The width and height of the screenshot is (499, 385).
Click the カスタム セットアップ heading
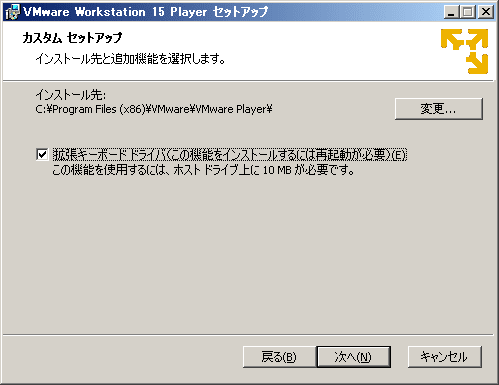click(72, 38)
